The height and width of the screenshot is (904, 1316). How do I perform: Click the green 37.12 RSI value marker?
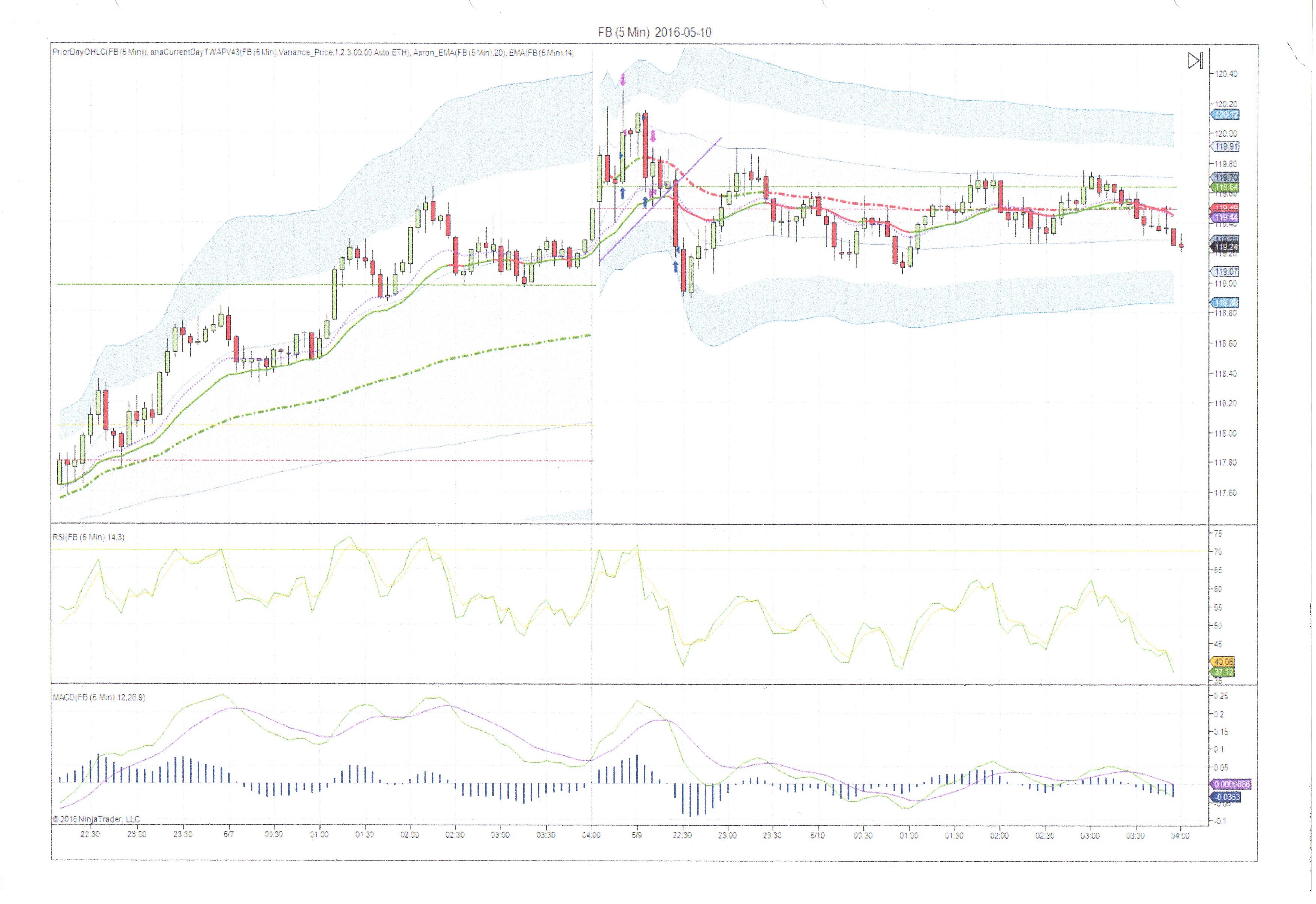1222,672
